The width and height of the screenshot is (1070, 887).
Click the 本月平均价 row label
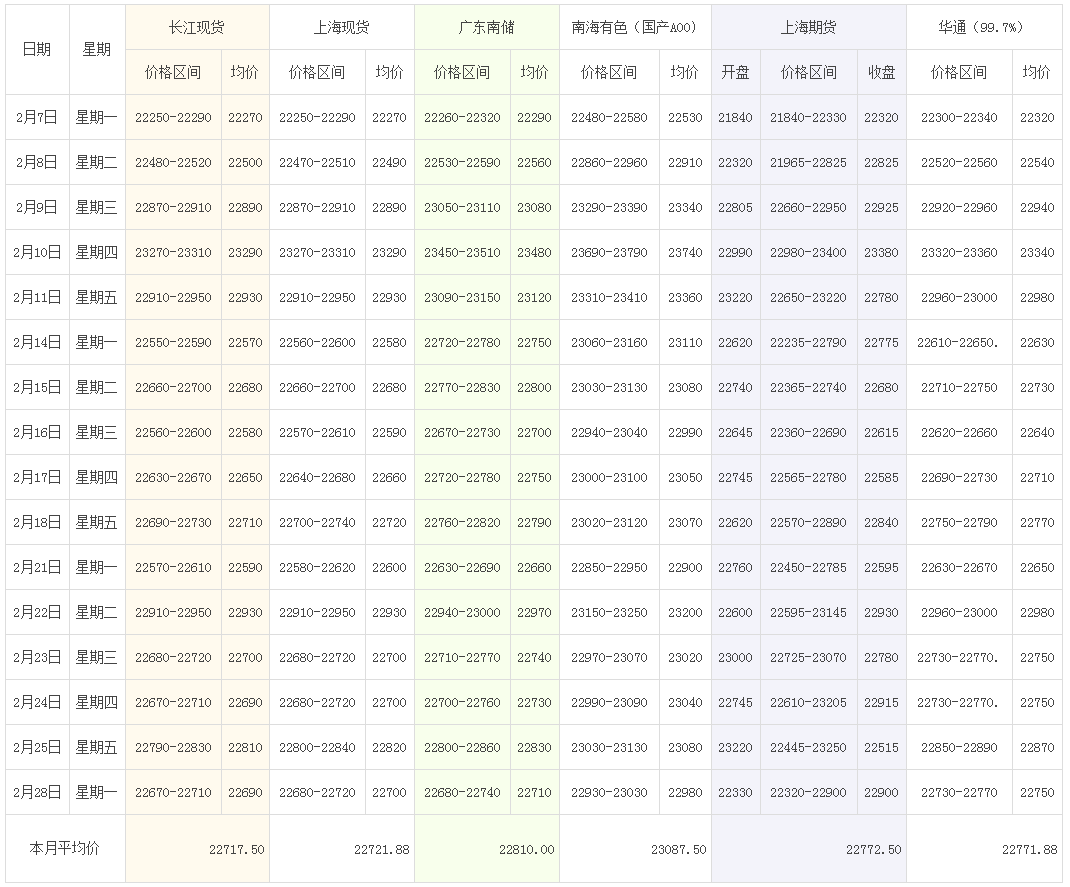65,848
